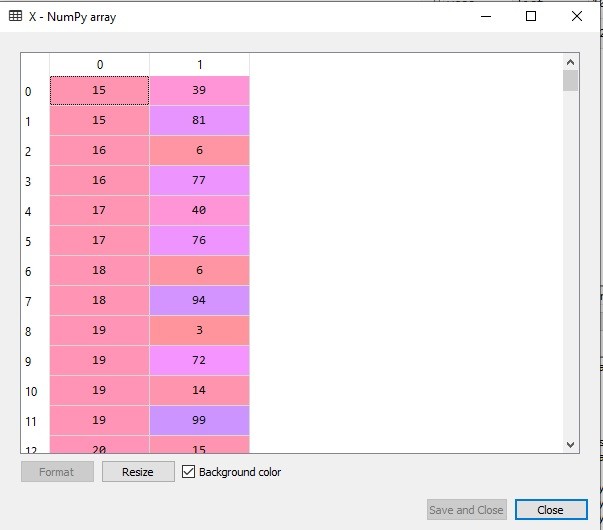Select row header 3

28,182
